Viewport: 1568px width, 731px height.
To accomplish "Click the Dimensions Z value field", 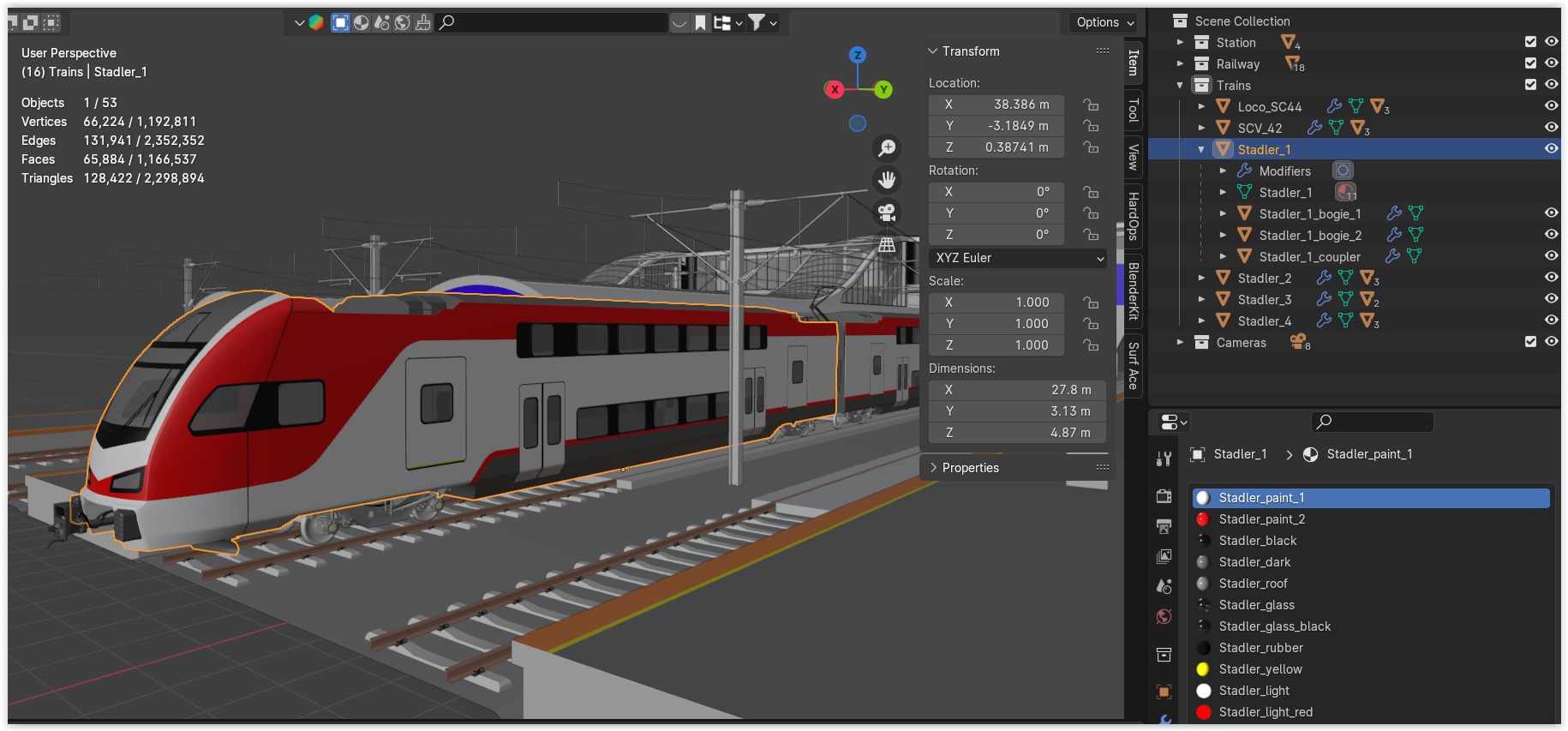I will click(1017, 433).
